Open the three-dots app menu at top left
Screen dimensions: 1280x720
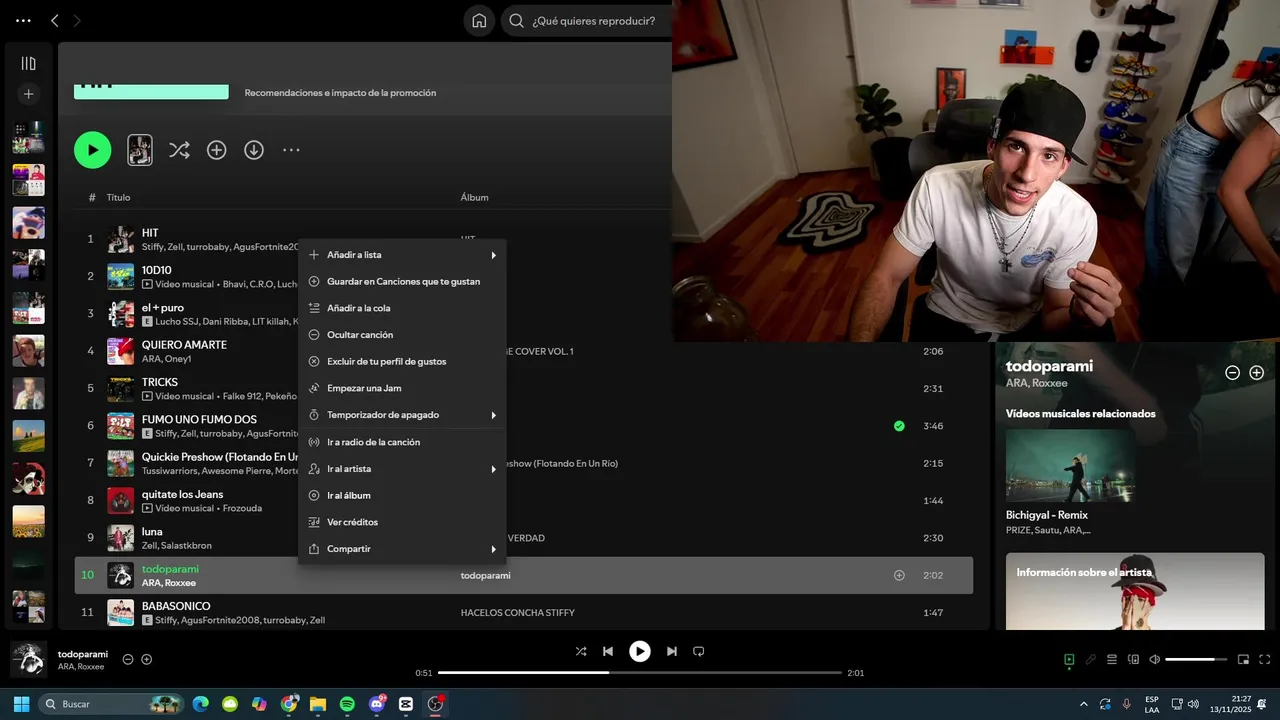point(23,20)
